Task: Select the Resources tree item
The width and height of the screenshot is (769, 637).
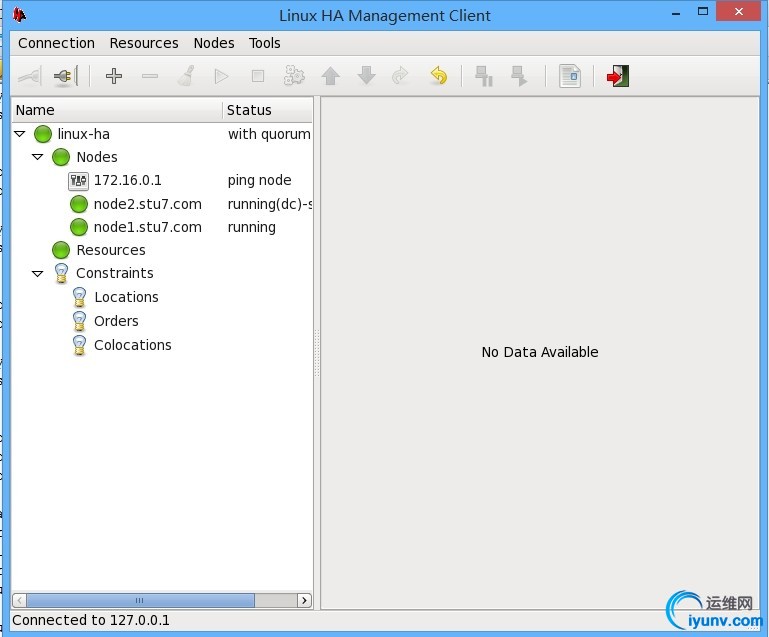Action: point(111,250)
